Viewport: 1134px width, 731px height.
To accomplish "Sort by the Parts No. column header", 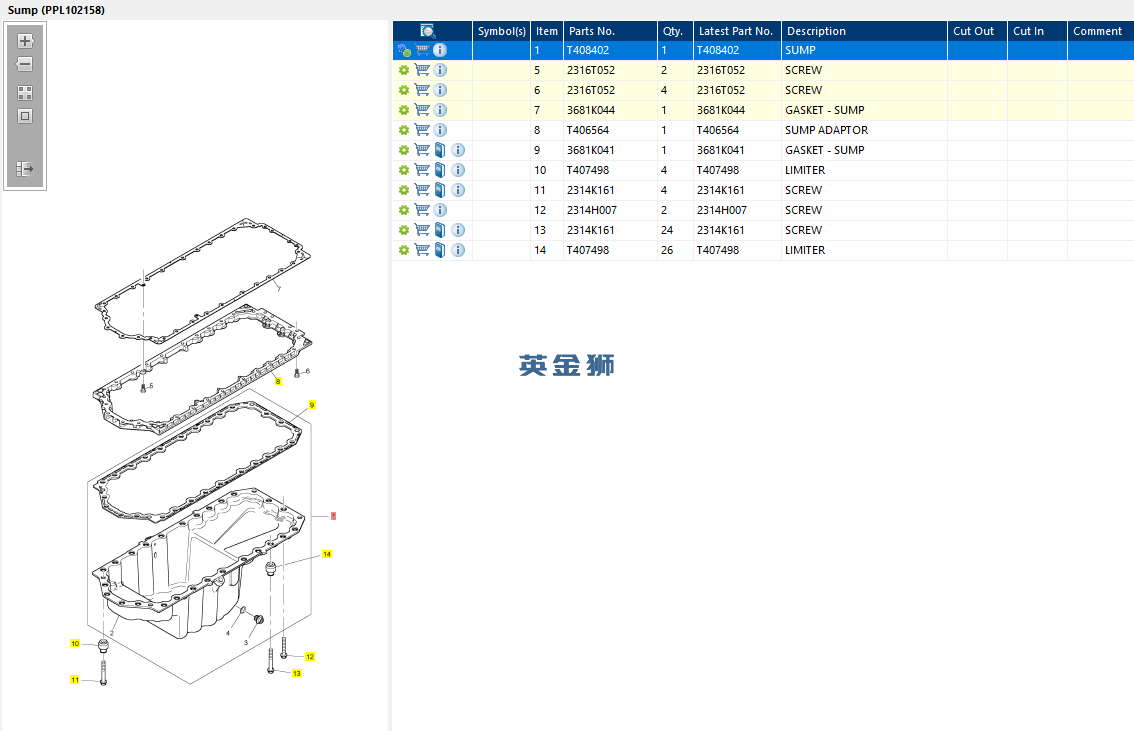I will [610, 31].
